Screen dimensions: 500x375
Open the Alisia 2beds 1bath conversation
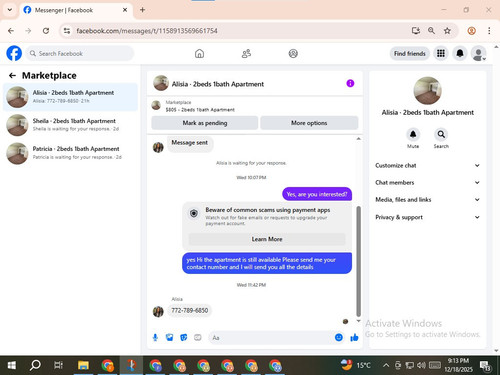pyautogui.click(x=70, y=97)
